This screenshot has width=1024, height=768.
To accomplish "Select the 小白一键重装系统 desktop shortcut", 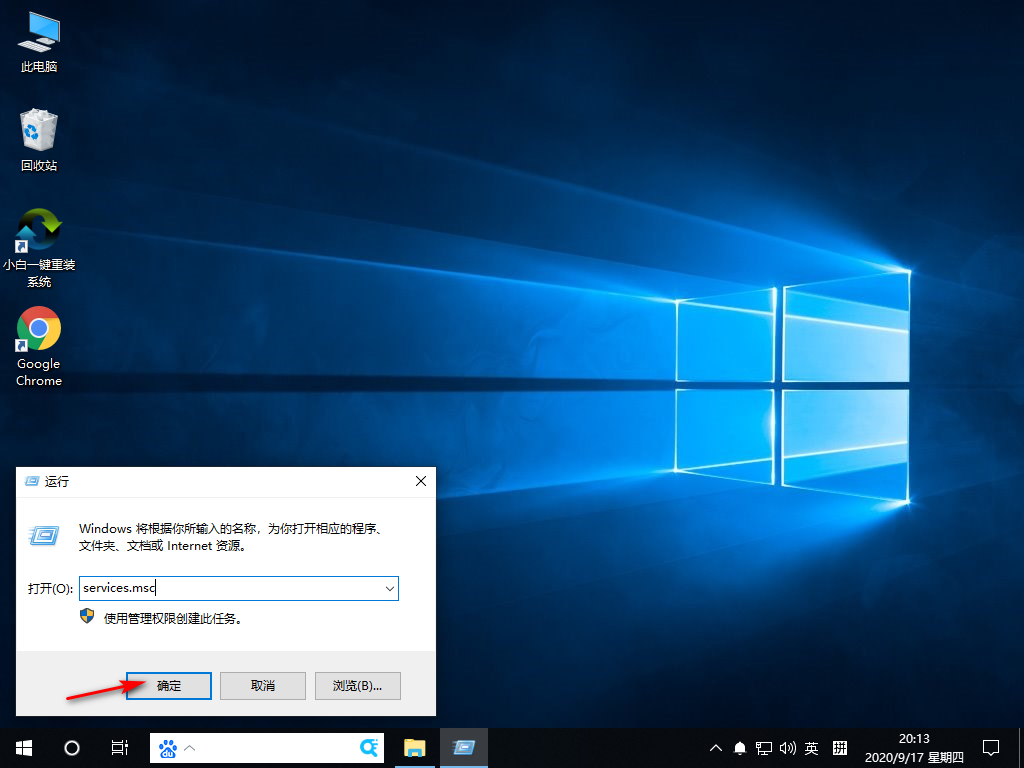I will pyautogui.click(x=39, y=246).
